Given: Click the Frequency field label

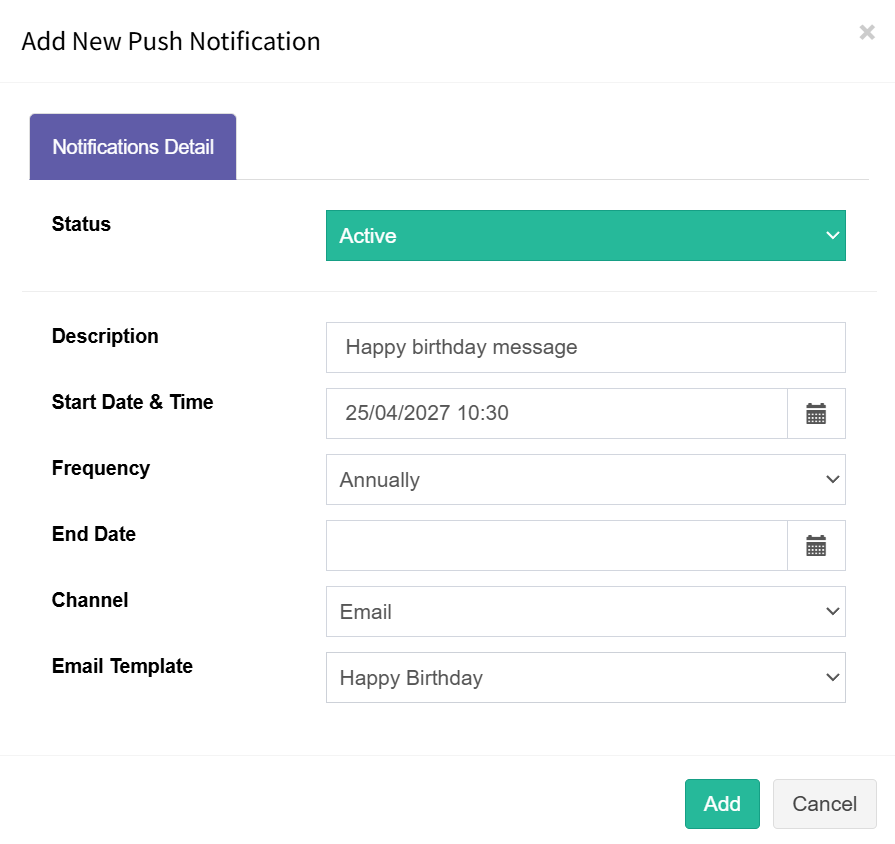Looking at the screenshot, I should pos(101,468).
